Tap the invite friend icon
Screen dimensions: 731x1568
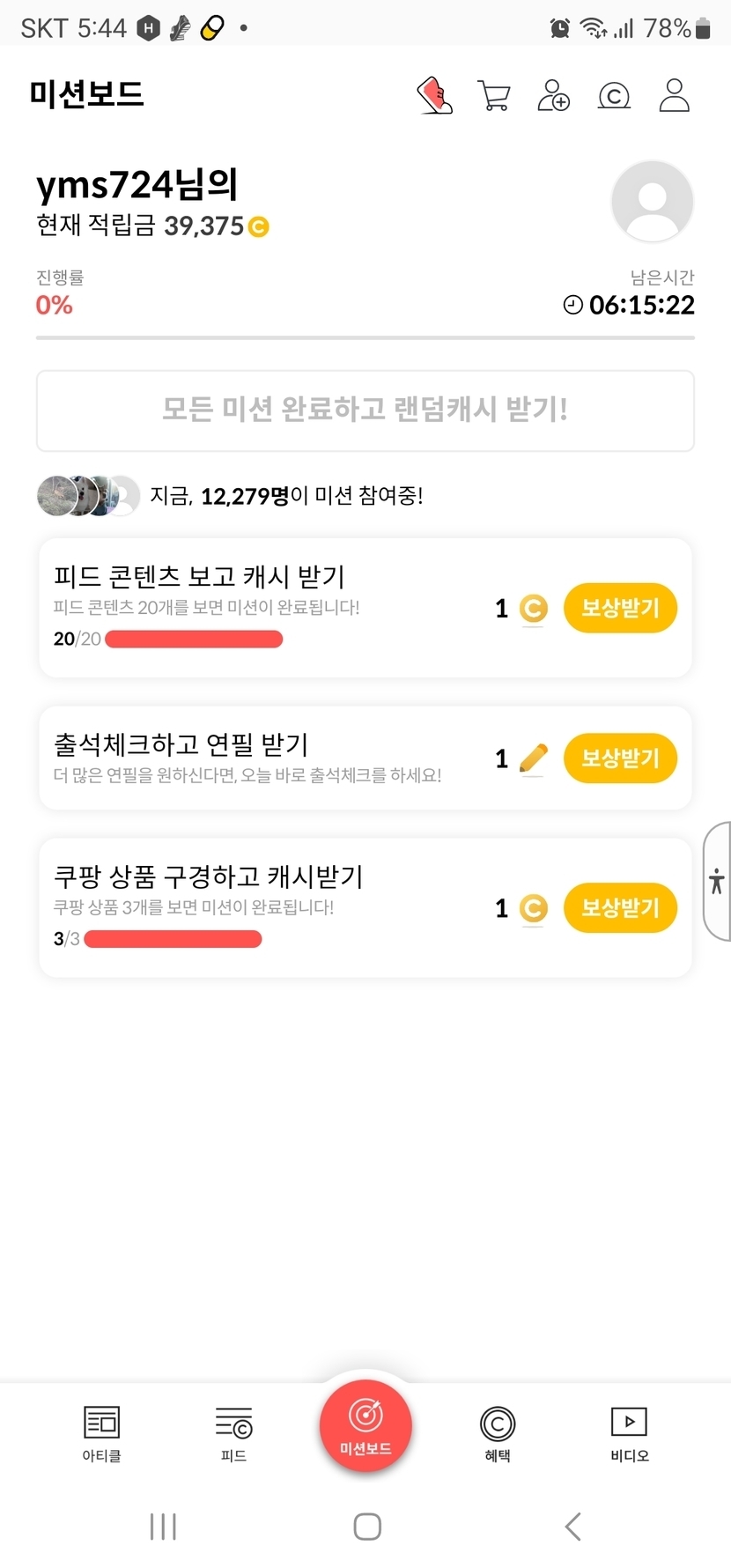[553, 95]
